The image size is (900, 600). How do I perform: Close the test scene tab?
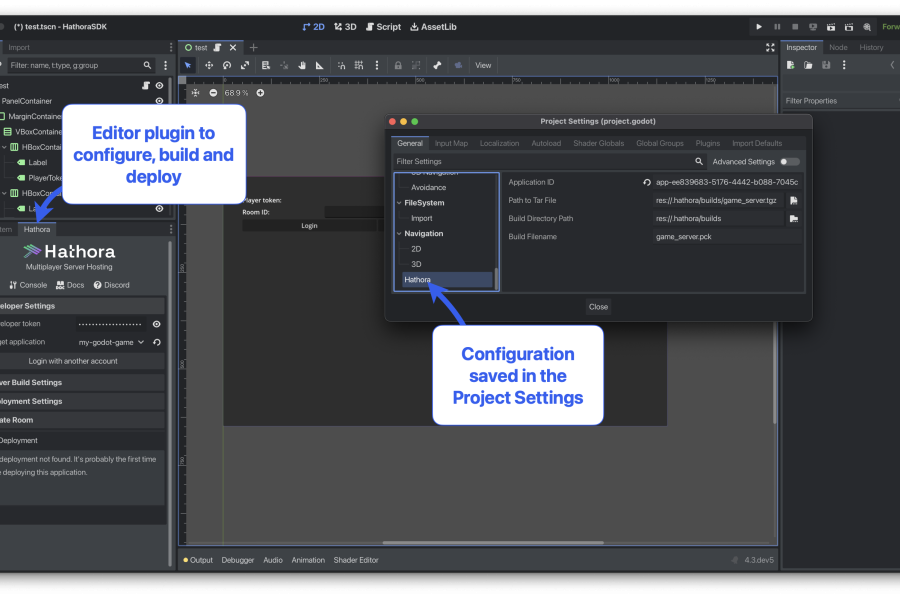tap(233, 48)
